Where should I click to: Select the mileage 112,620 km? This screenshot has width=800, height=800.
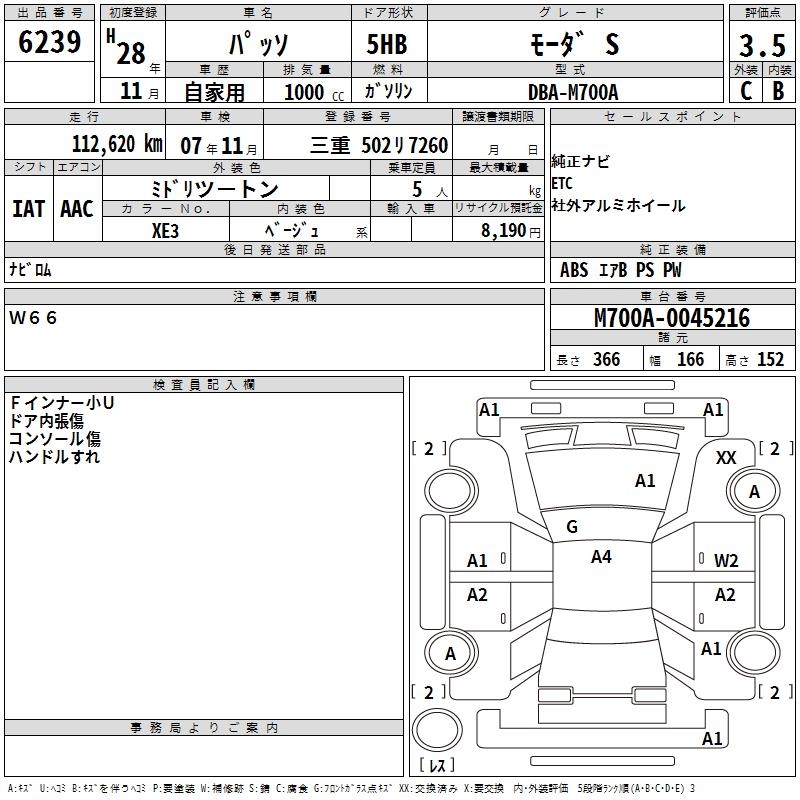[x=117, y=143]
